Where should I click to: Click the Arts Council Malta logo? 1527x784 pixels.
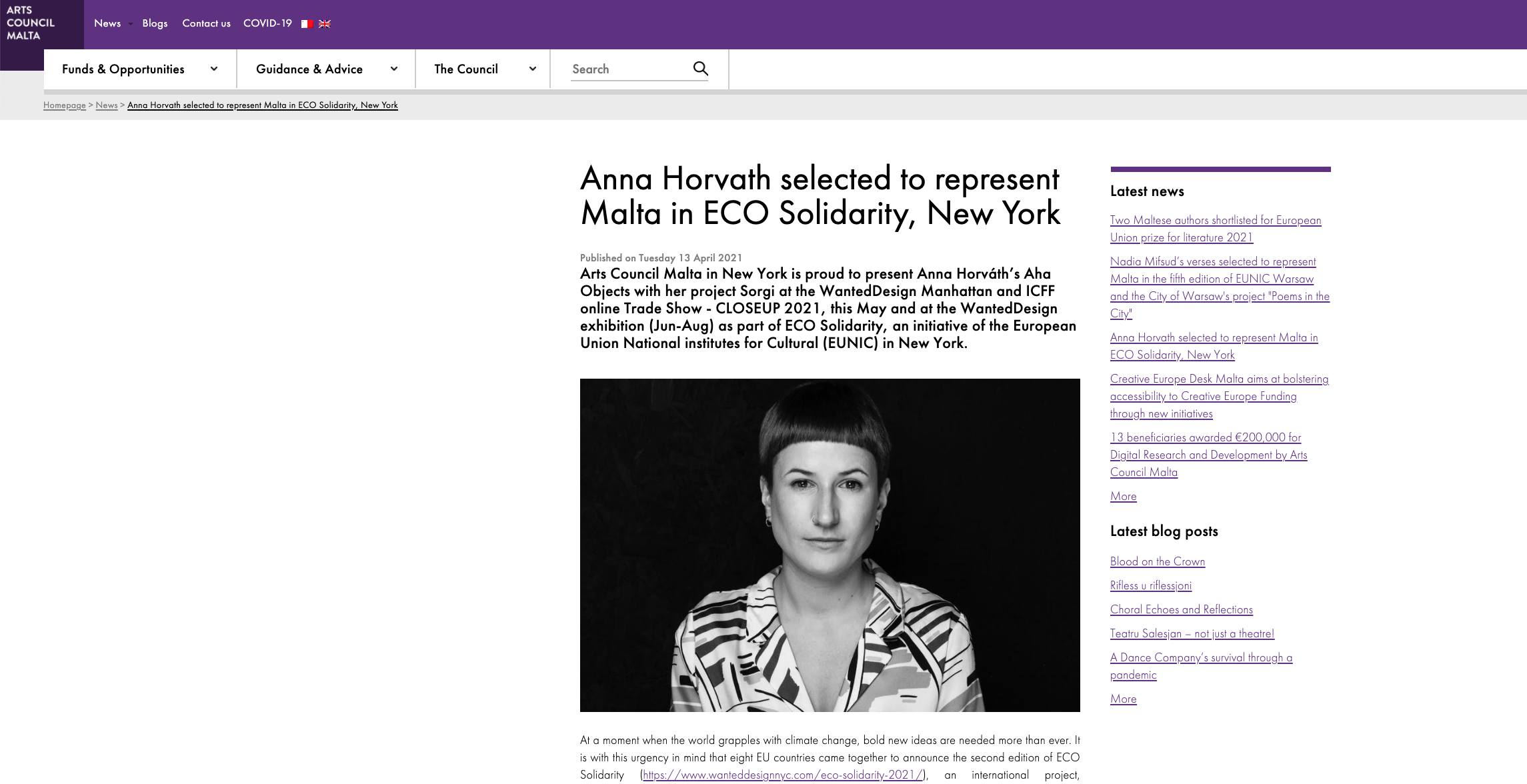coord(31,23)
